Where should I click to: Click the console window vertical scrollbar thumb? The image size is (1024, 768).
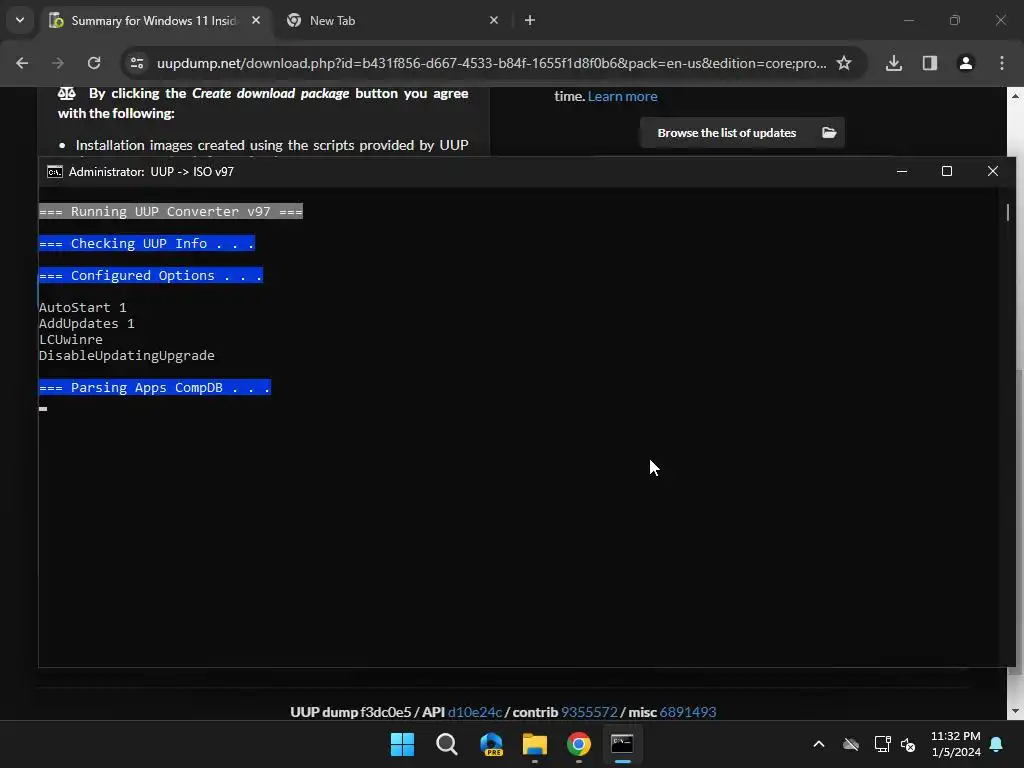(1008, 212)
